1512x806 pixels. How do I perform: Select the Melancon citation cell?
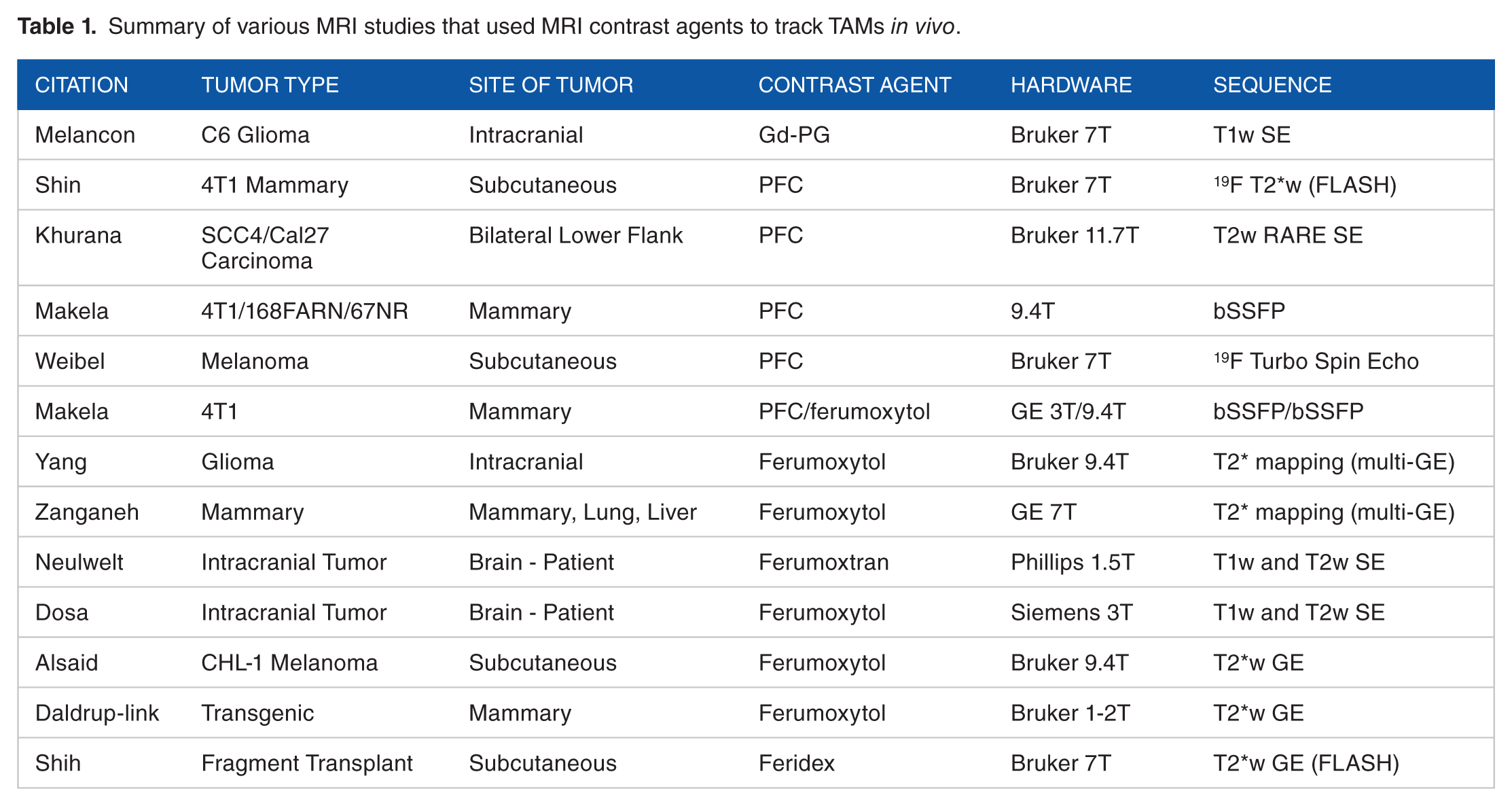(85, 135)
